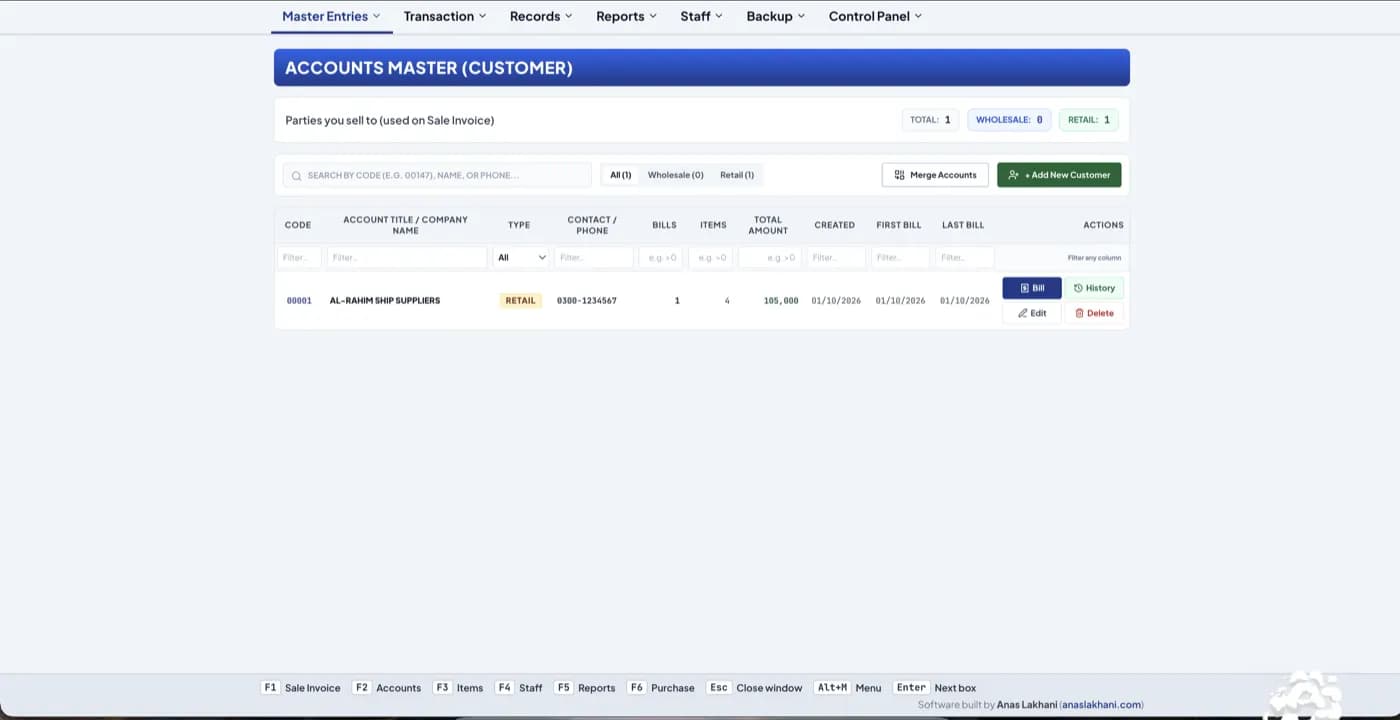
Task: Expand the Control Panel menu
Action: [875, 16]
